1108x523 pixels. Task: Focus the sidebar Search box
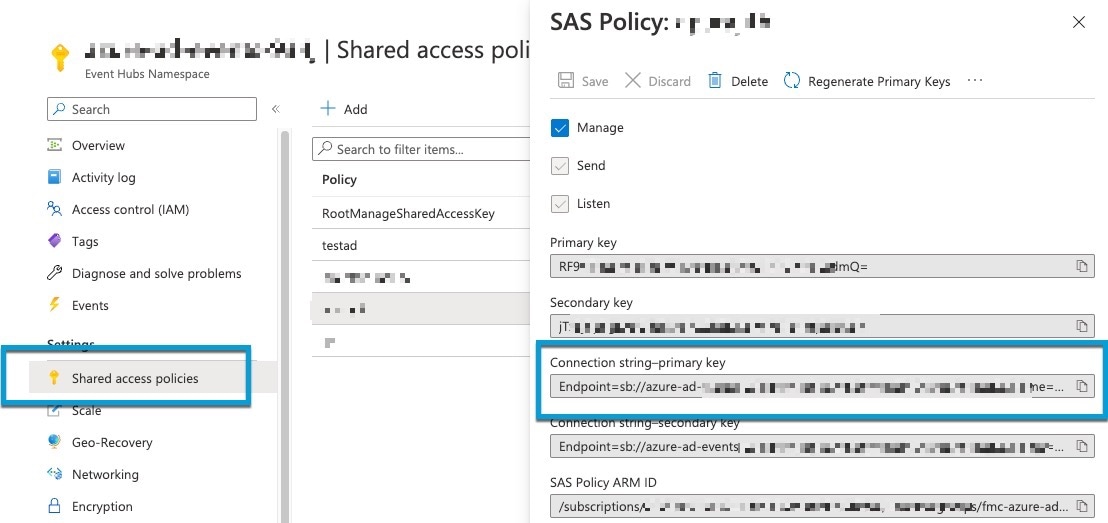coord(151,110)
